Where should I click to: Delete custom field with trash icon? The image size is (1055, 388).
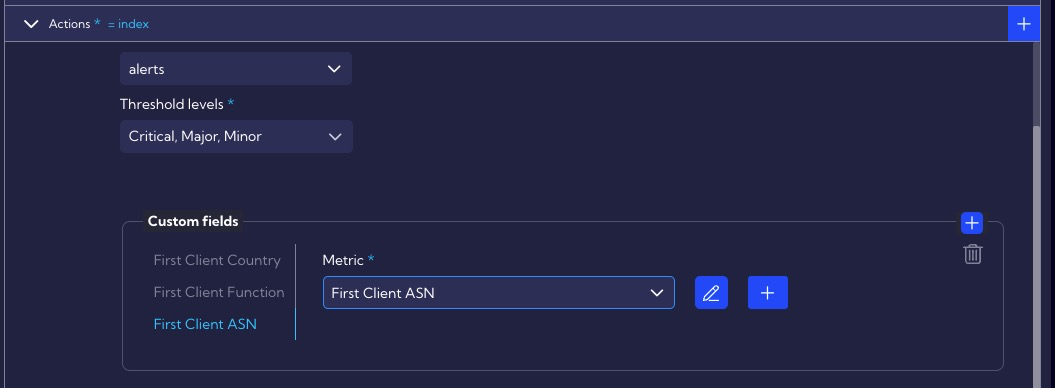click(972, 254)
